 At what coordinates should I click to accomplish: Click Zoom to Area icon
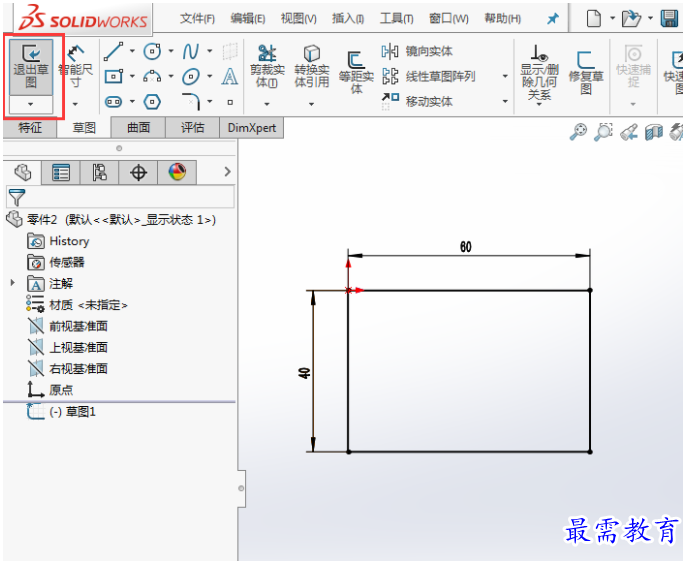pyautogui.click(x=603, y=131)
